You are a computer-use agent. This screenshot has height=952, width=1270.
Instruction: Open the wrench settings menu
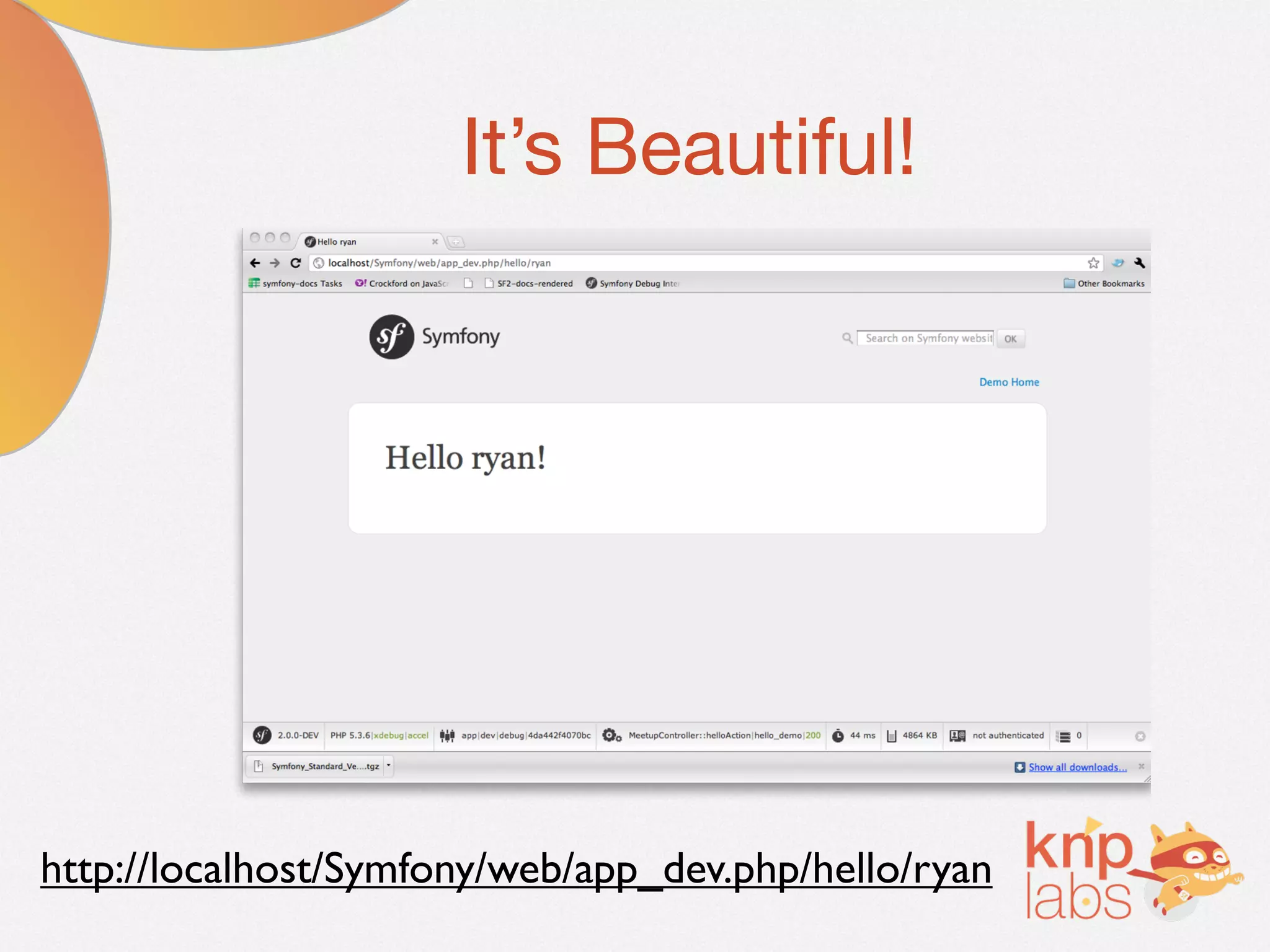[1139, 263]
